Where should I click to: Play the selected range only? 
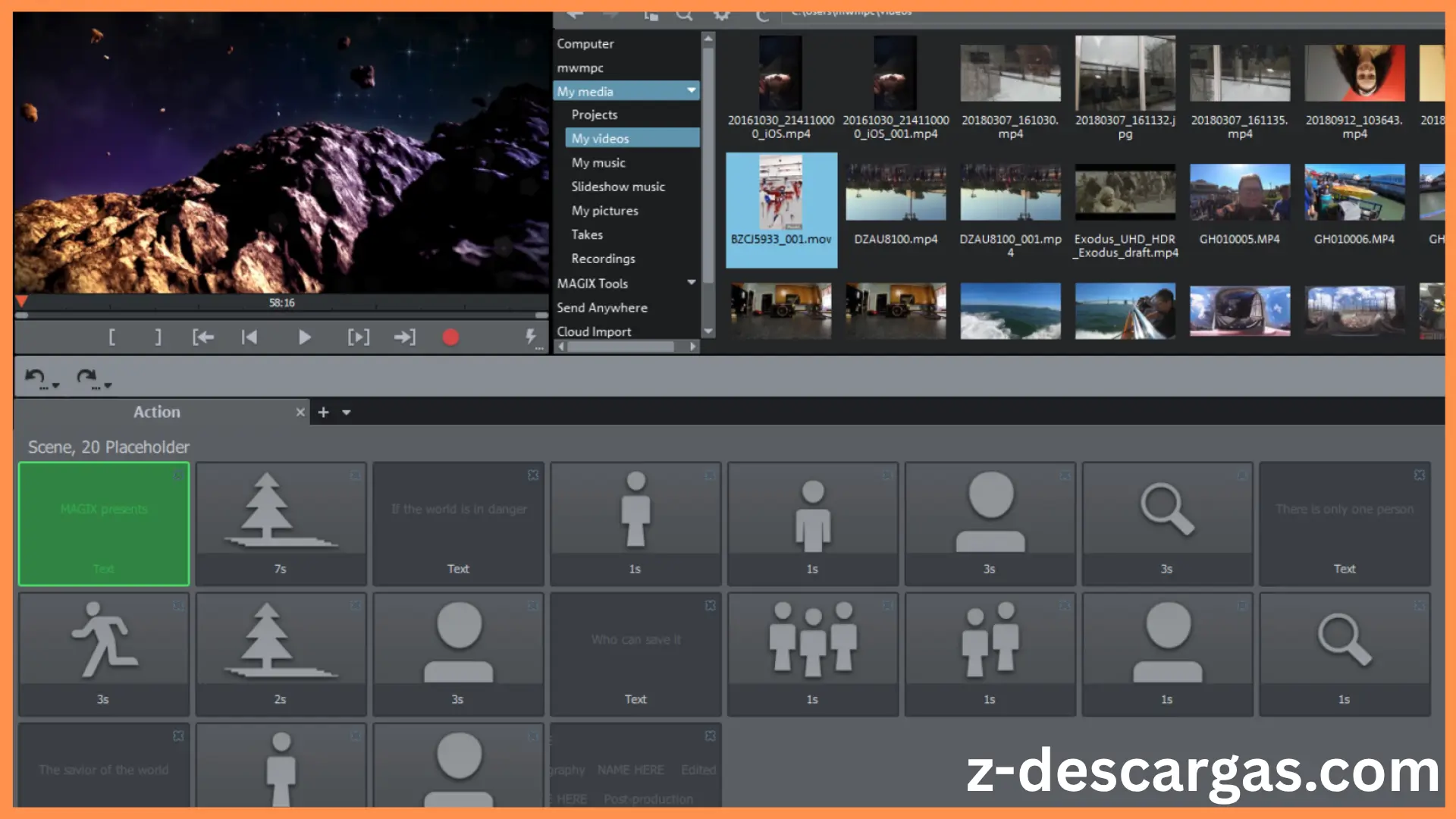358,337
